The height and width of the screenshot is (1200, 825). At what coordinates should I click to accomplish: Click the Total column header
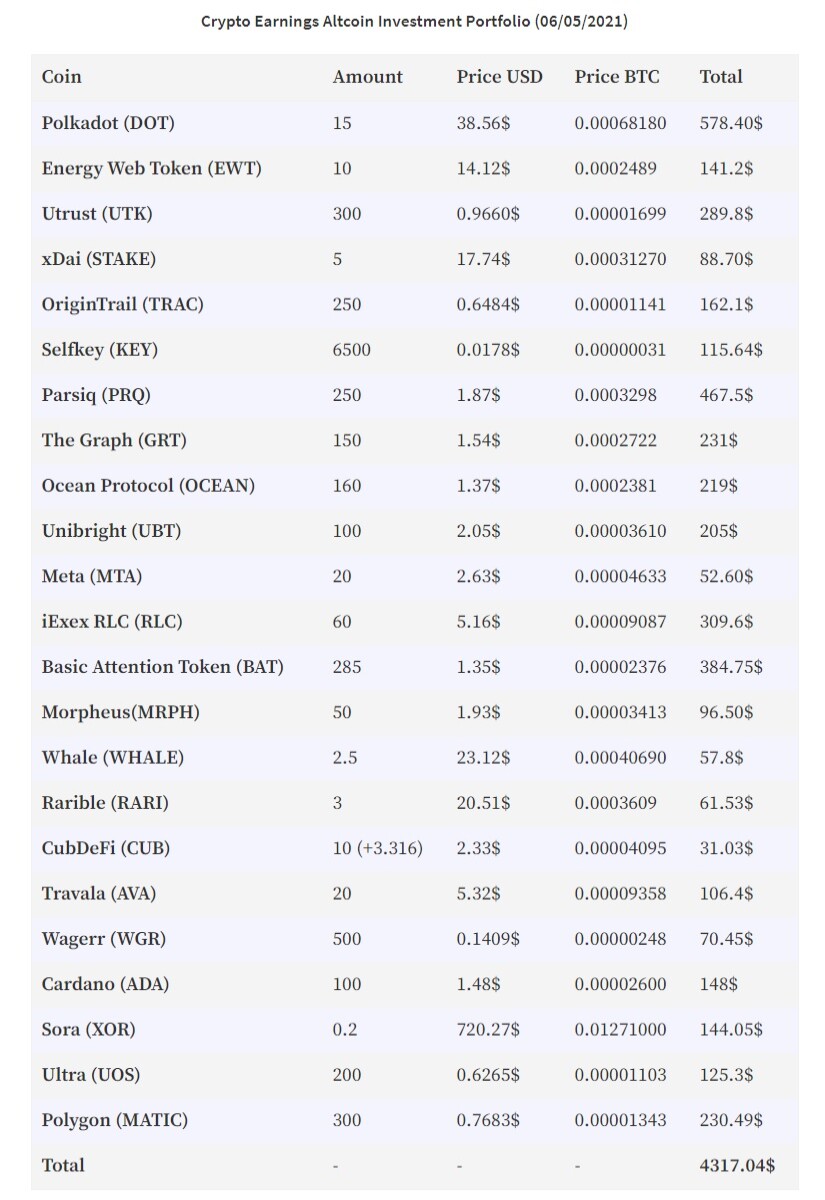[x=721, y=77]
